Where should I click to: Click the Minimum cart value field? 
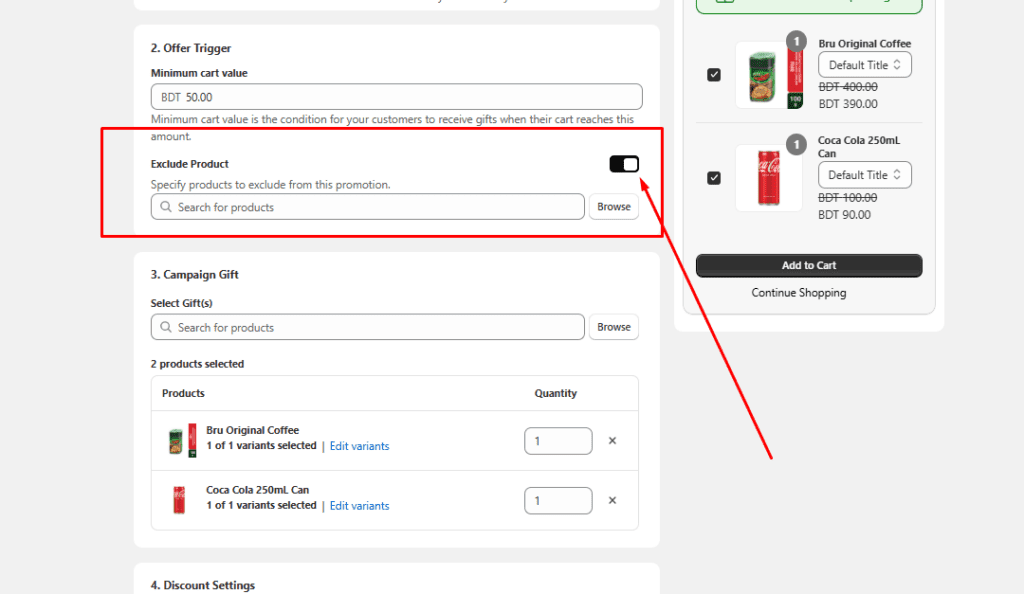pos(396,97)
